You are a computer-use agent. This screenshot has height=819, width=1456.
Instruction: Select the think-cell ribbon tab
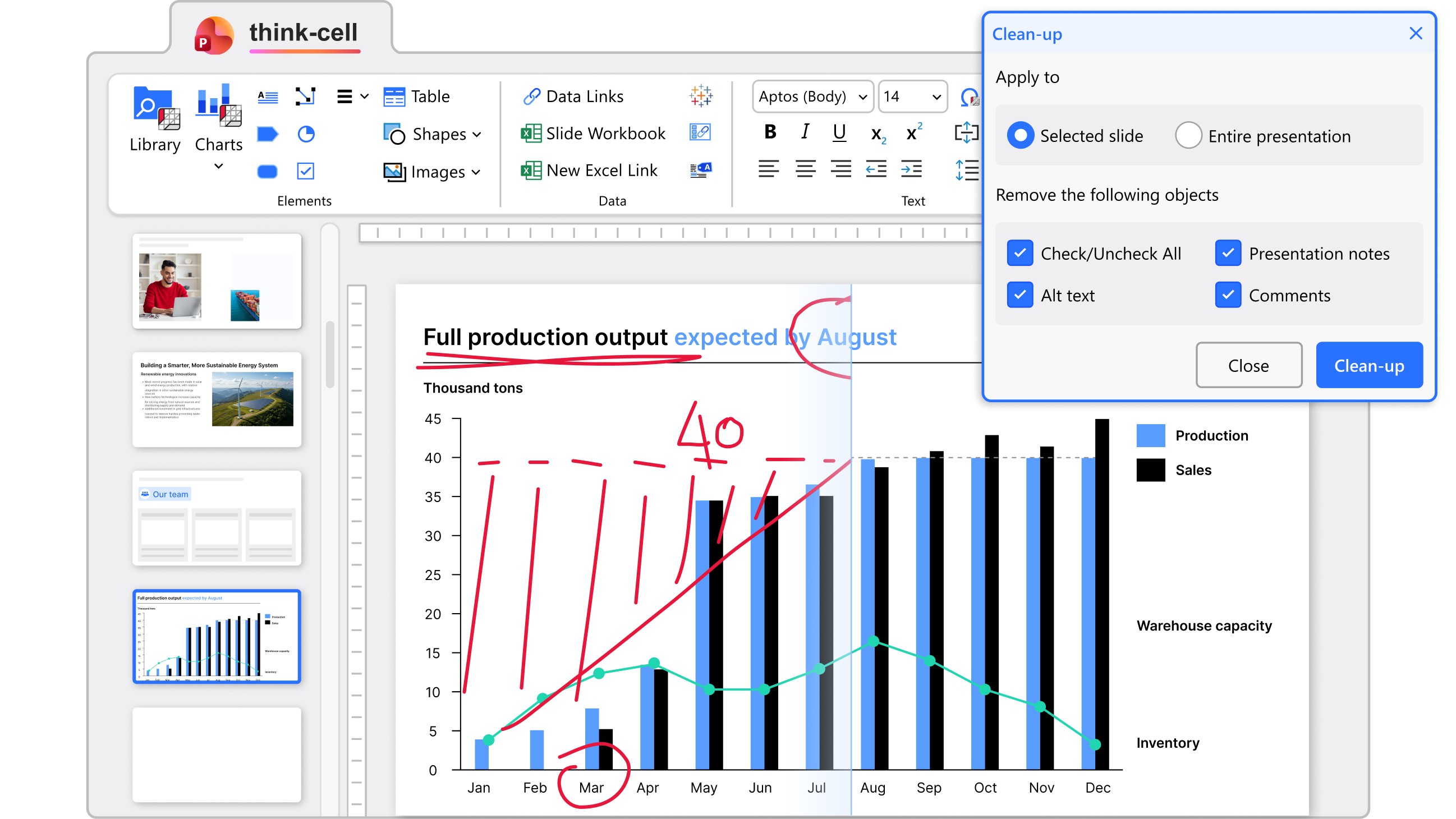point(303,33)
